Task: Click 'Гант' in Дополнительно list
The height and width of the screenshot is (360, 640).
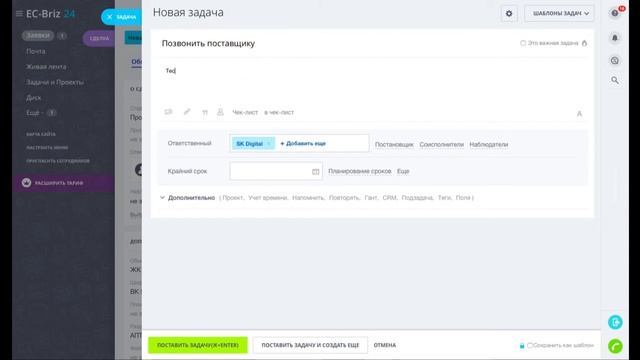Action: tap(371, 198)
